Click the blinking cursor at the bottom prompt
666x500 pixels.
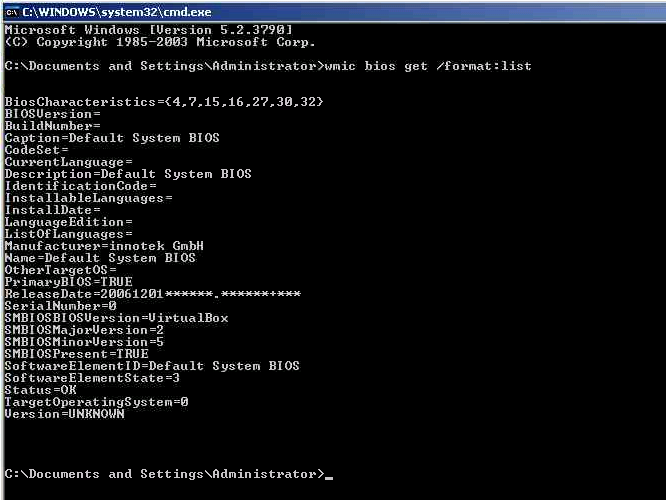click(x=329, y=478)
